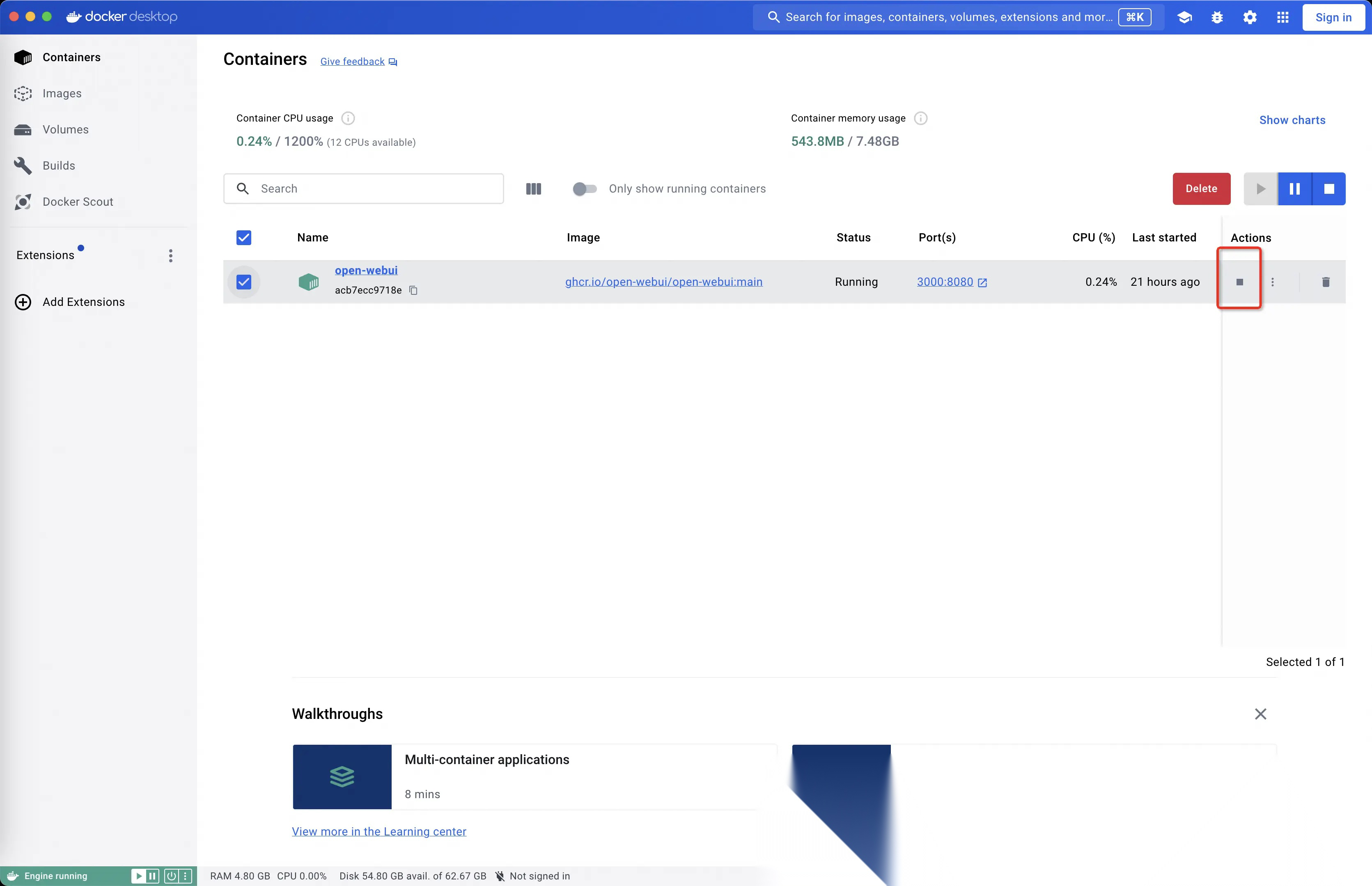
Task: Click the container Search field
Action: [x=374, y=189]
